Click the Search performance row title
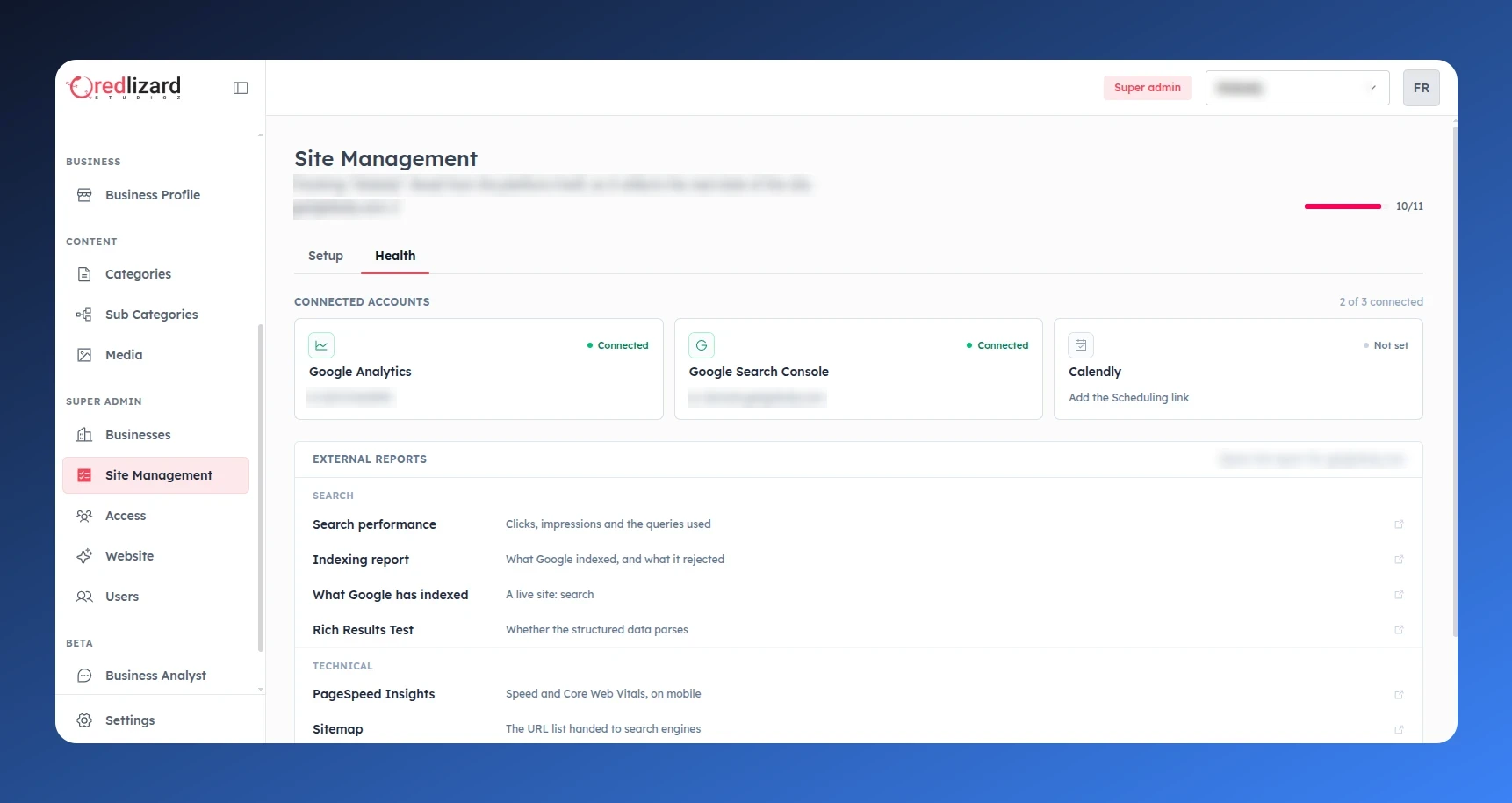The height and width of the screenshot is (803, 1512). 374,524
